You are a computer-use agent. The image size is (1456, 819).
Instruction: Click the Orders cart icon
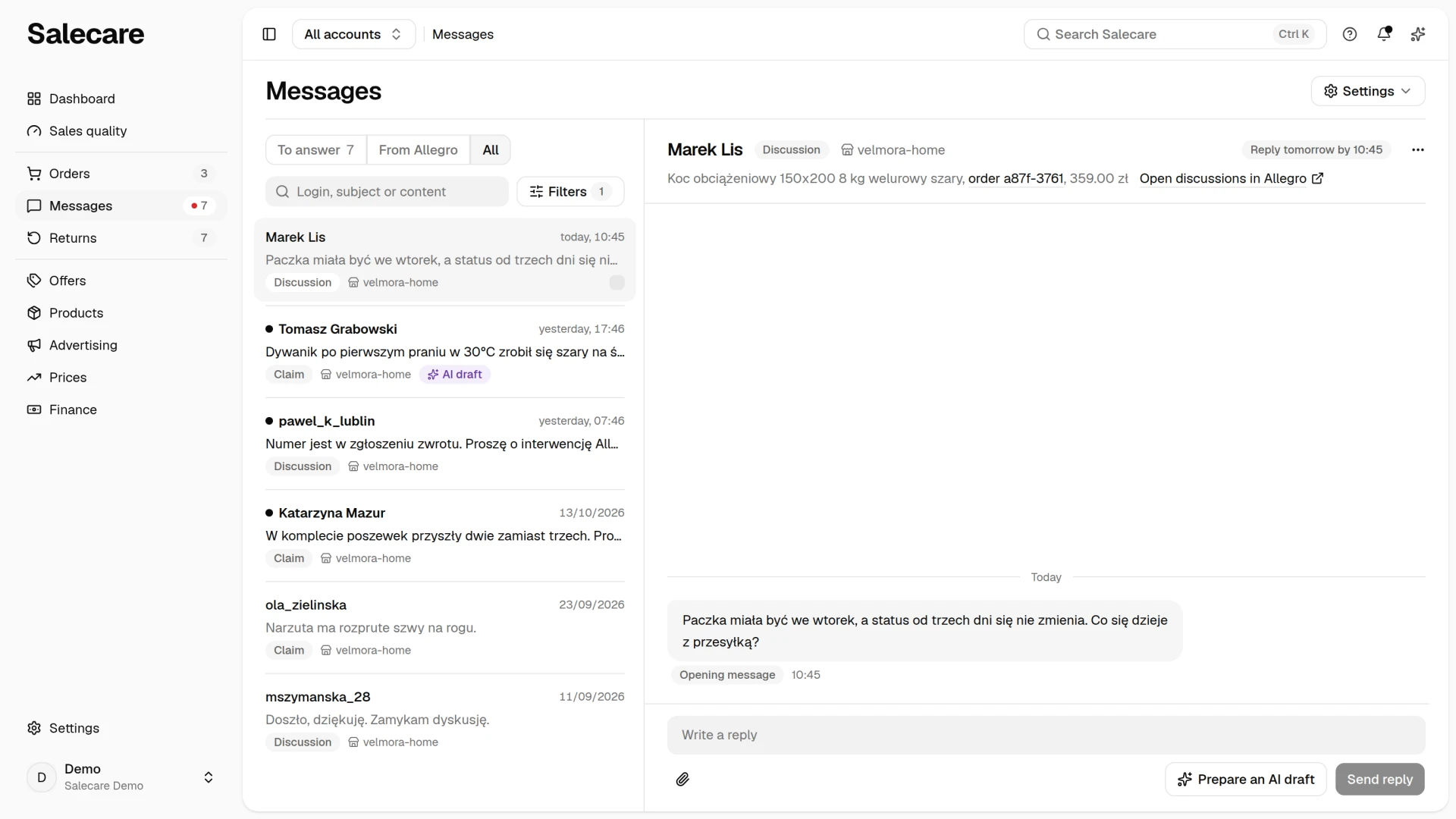click(x=34, y=174)
